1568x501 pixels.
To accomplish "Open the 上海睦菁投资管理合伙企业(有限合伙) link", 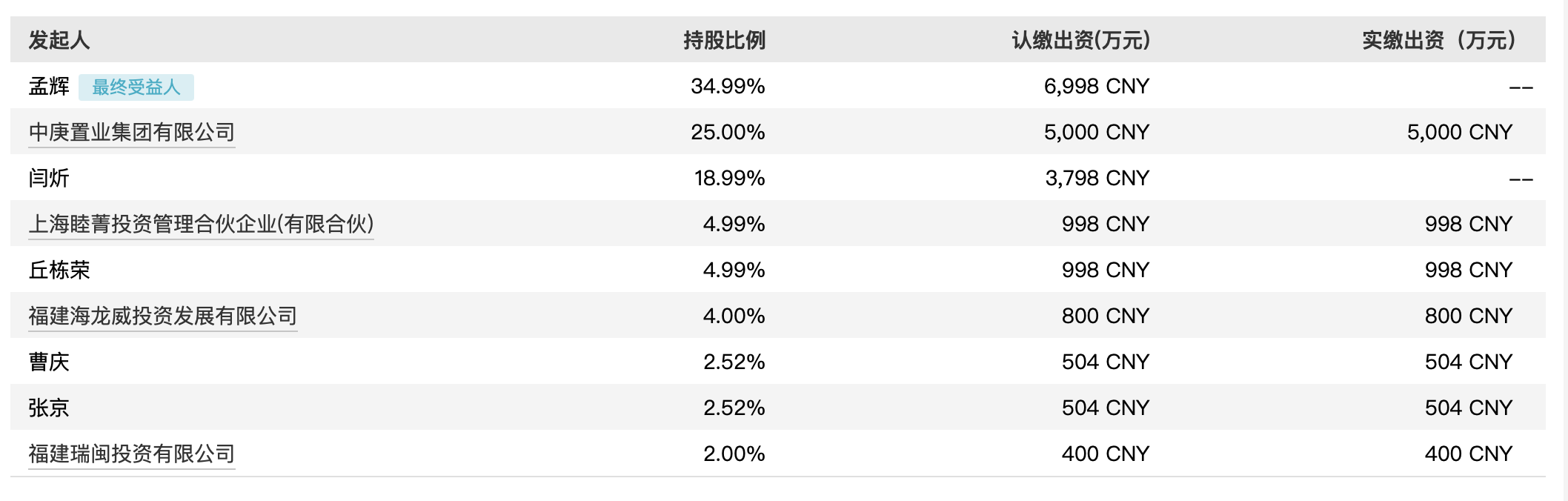I will pyautogui.click(x=201, y=224).
